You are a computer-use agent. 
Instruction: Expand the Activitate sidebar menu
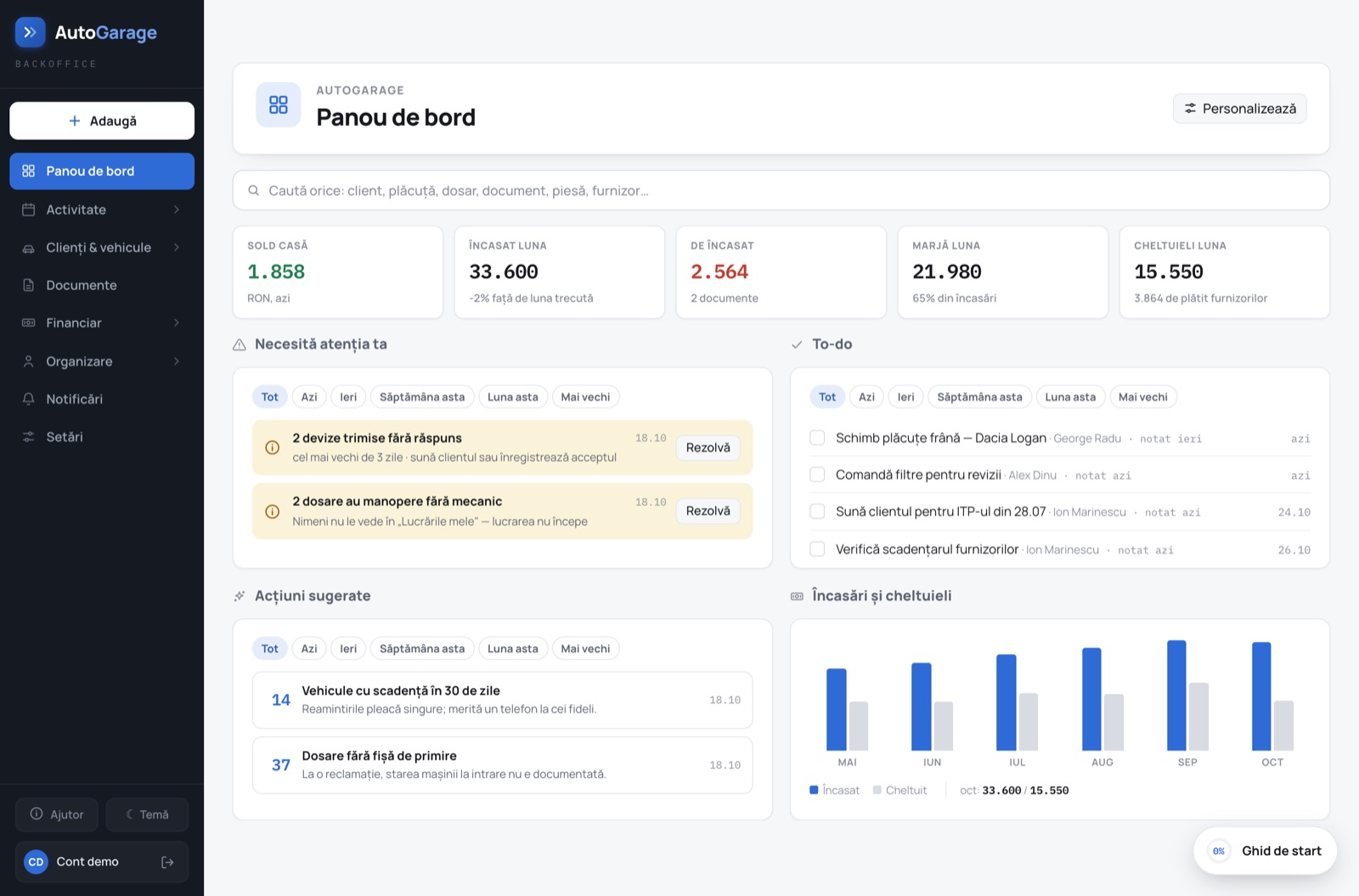(x=102, y=210)
